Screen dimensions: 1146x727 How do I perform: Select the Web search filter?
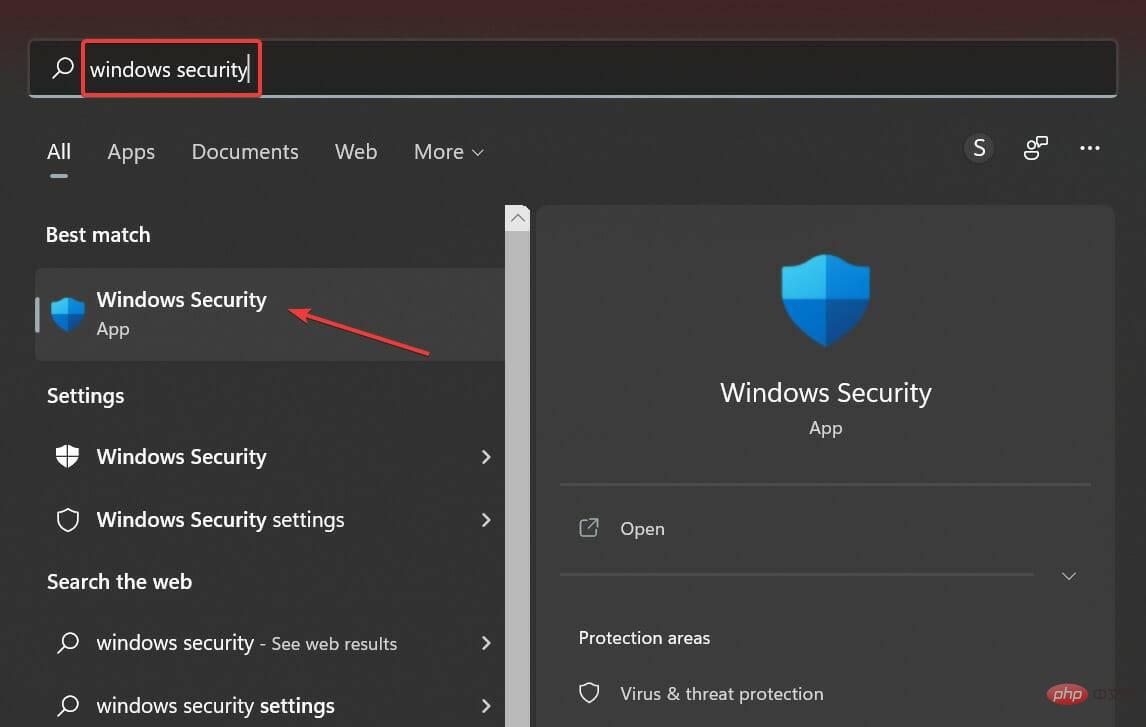(356, 151)
